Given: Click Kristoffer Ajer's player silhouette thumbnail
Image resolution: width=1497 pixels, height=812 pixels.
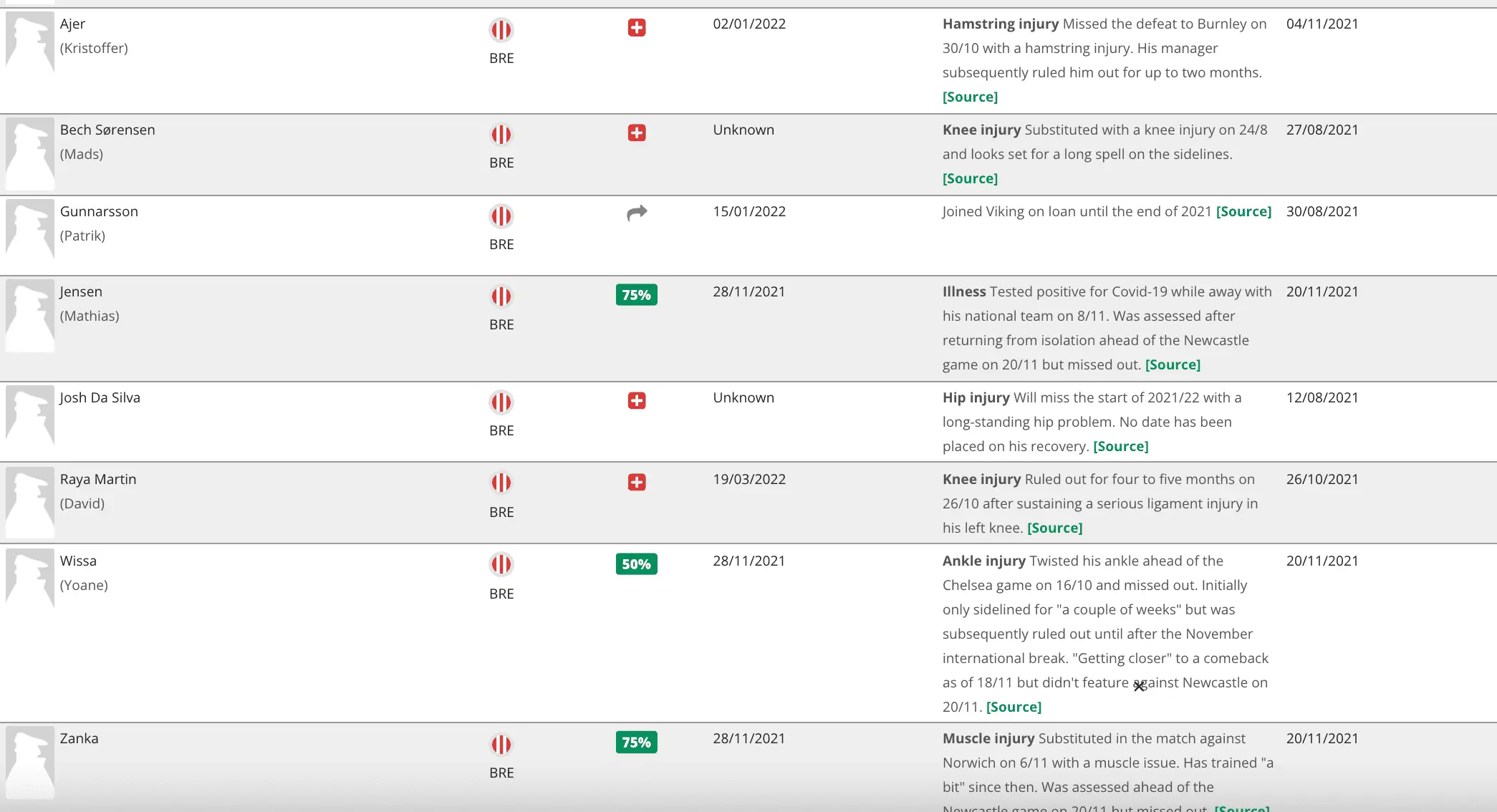Looking at the screenshot, I should (x=30, y=42).
